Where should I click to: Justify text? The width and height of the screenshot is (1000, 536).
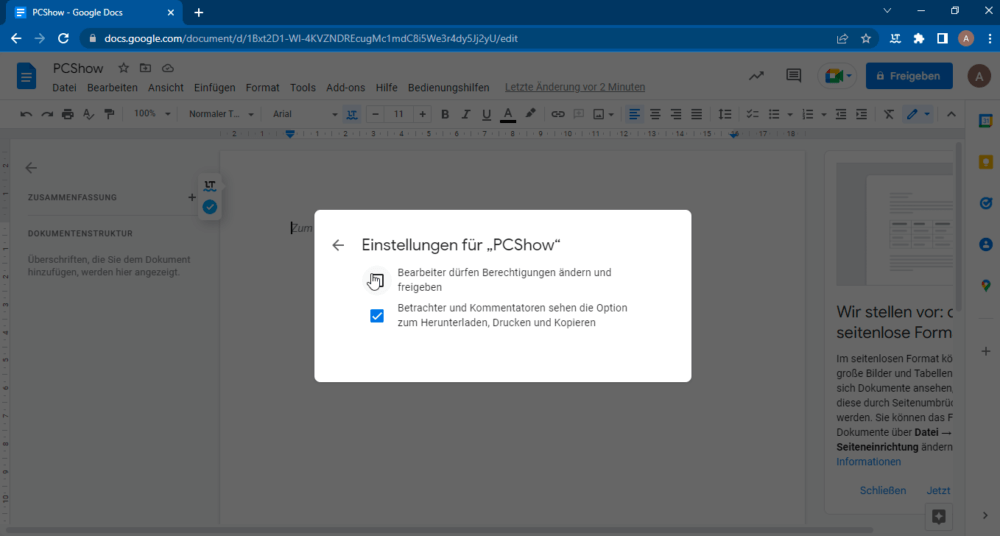[696, 114]
